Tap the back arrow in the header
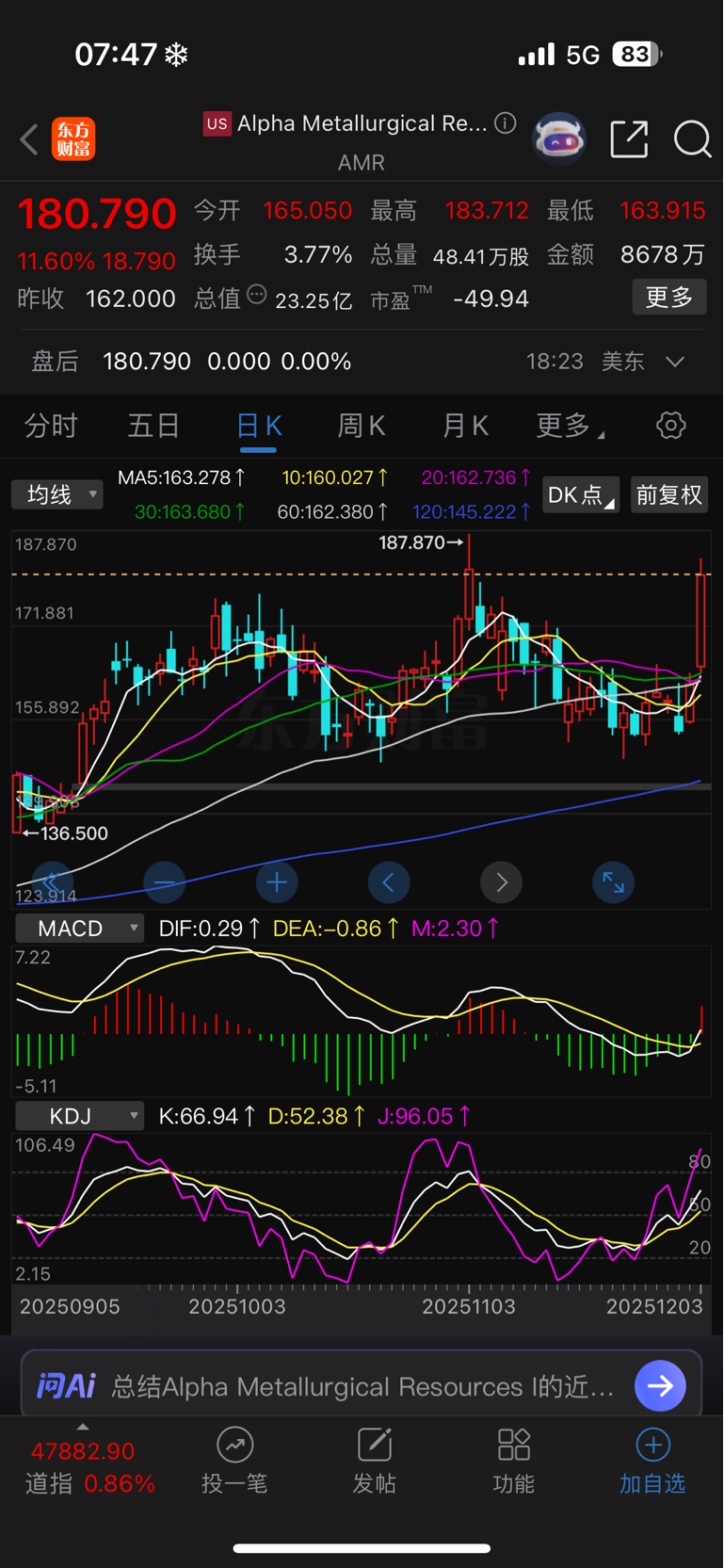The image size is (724, 1568). [29, 139]
